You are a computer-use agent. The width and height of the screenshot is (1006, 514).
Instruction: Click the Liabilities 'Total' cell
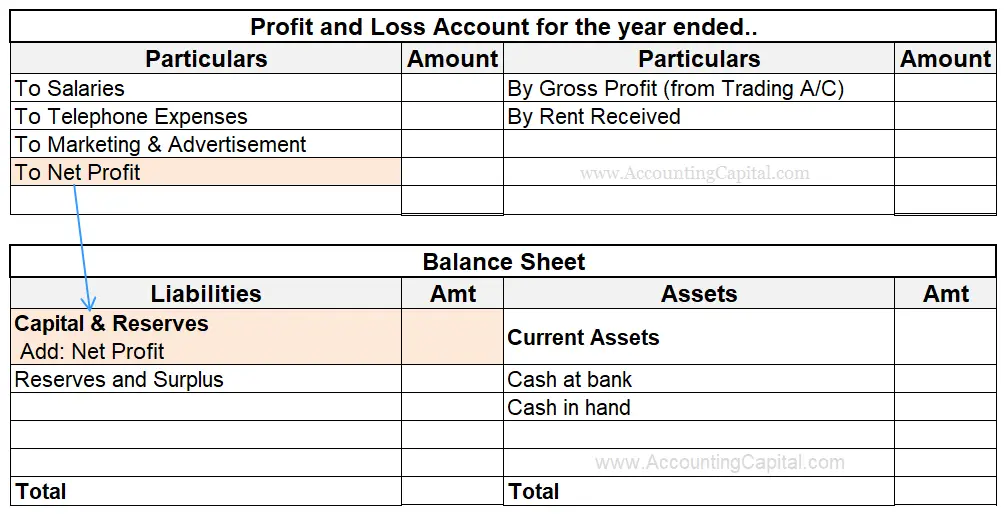pyautogui.click(x=41, y=492)
